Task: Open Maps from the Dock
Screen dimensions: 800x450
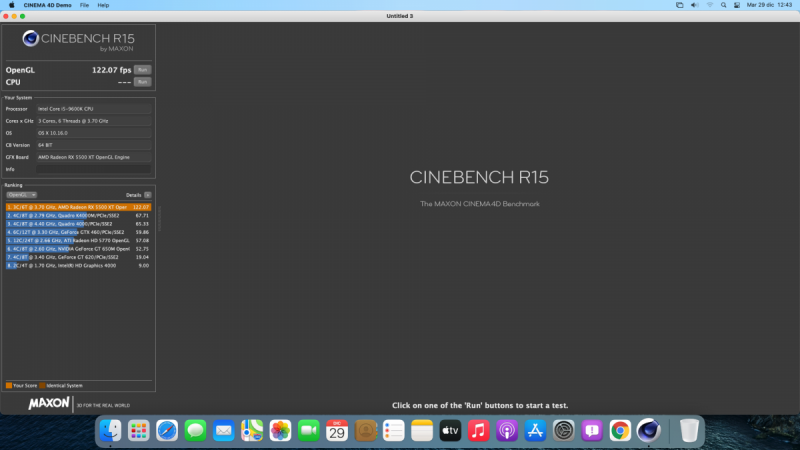Action: [252, 431]
